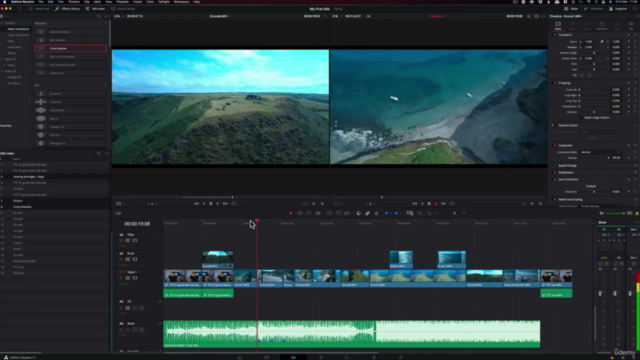The width and height of the screenshot is (640, 360).
Task: Open the Playback menu
Action: pyautogui.click(x=122, y=2)
